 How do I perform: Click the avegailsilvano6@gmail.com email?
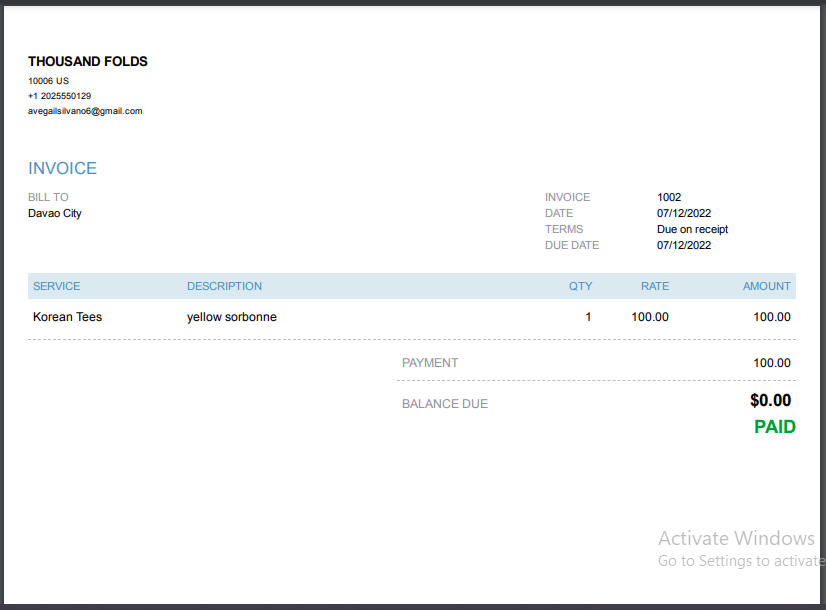click(x=85, y=111)
